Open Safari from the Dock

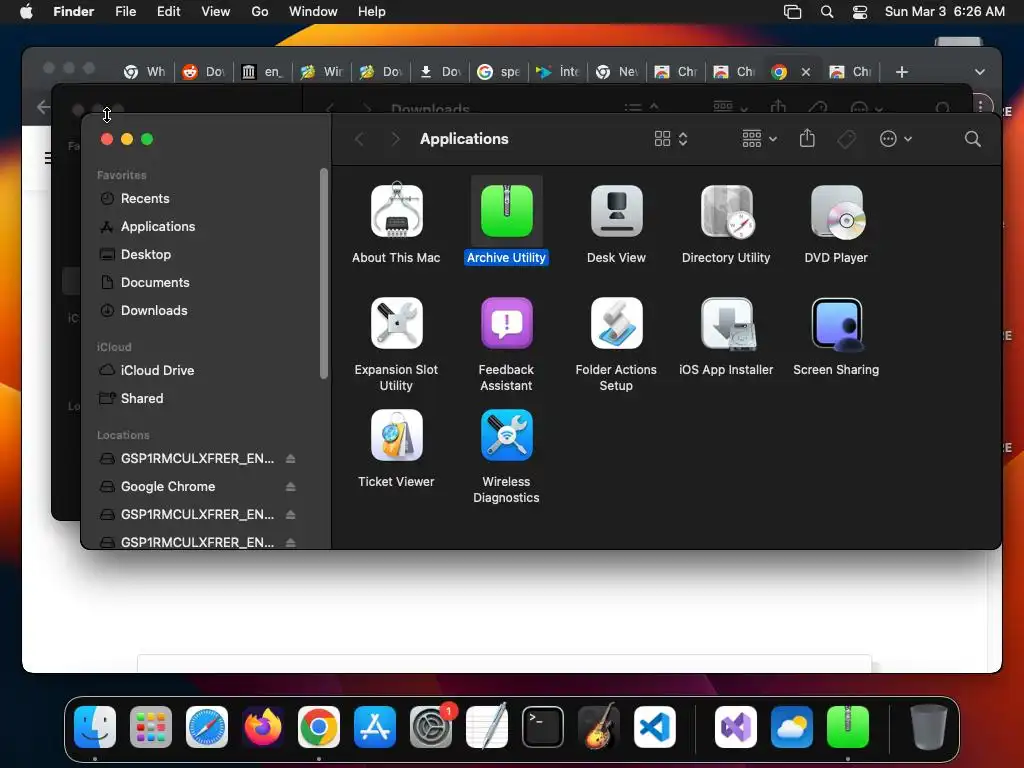pyautogui.click(x=207, y=727)
